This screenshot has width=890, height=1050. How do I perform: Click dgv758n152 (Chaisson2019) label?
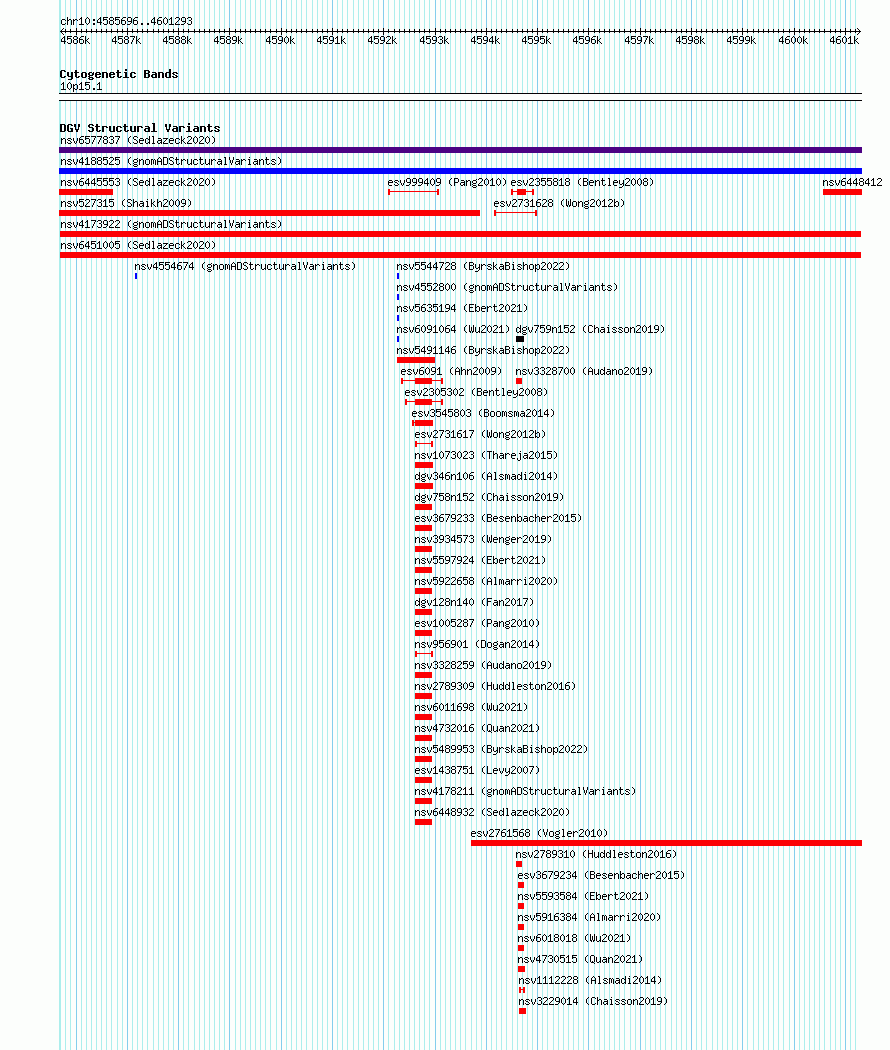[489, 498]
